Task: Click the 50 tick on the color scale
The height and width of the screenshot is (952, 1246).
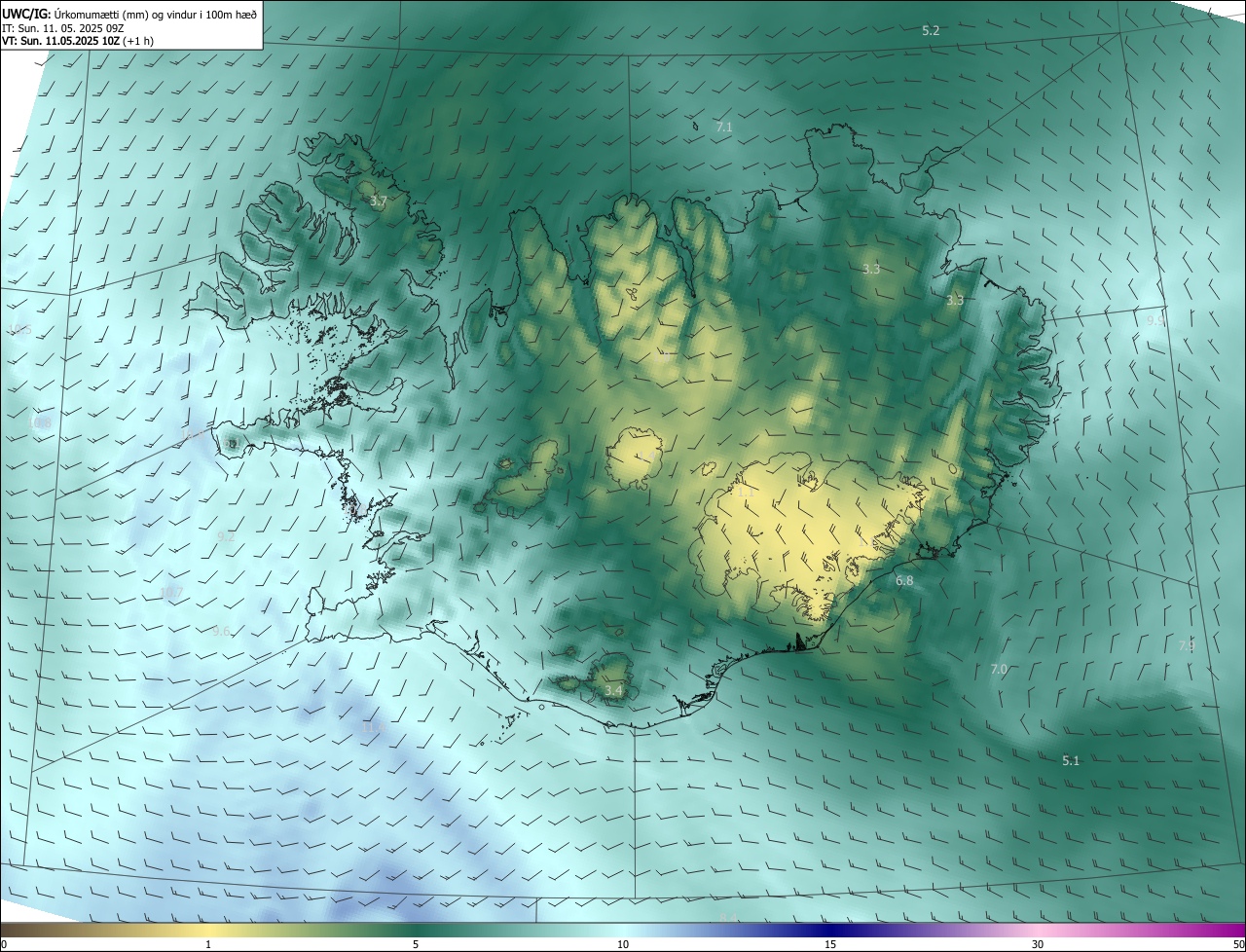Action: click(x=1238, y=945)
